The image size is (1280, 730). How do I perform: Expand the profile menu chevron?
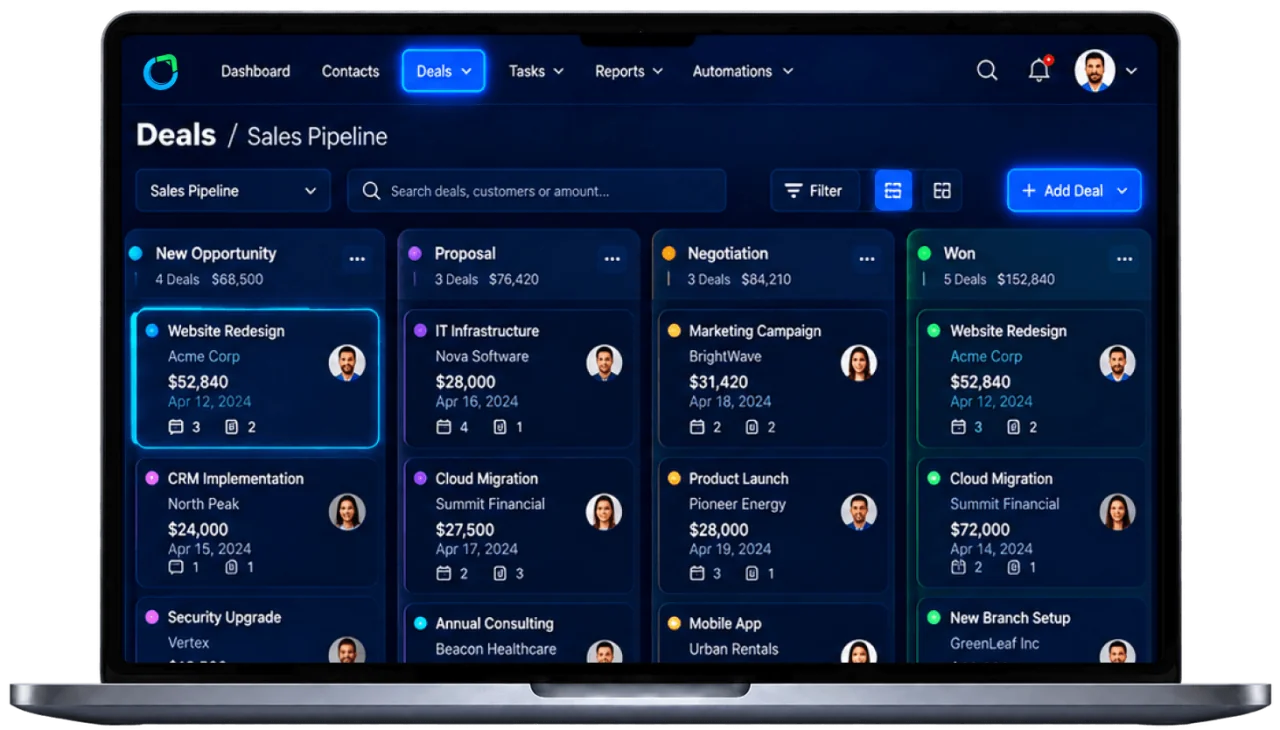(1131, 71)
